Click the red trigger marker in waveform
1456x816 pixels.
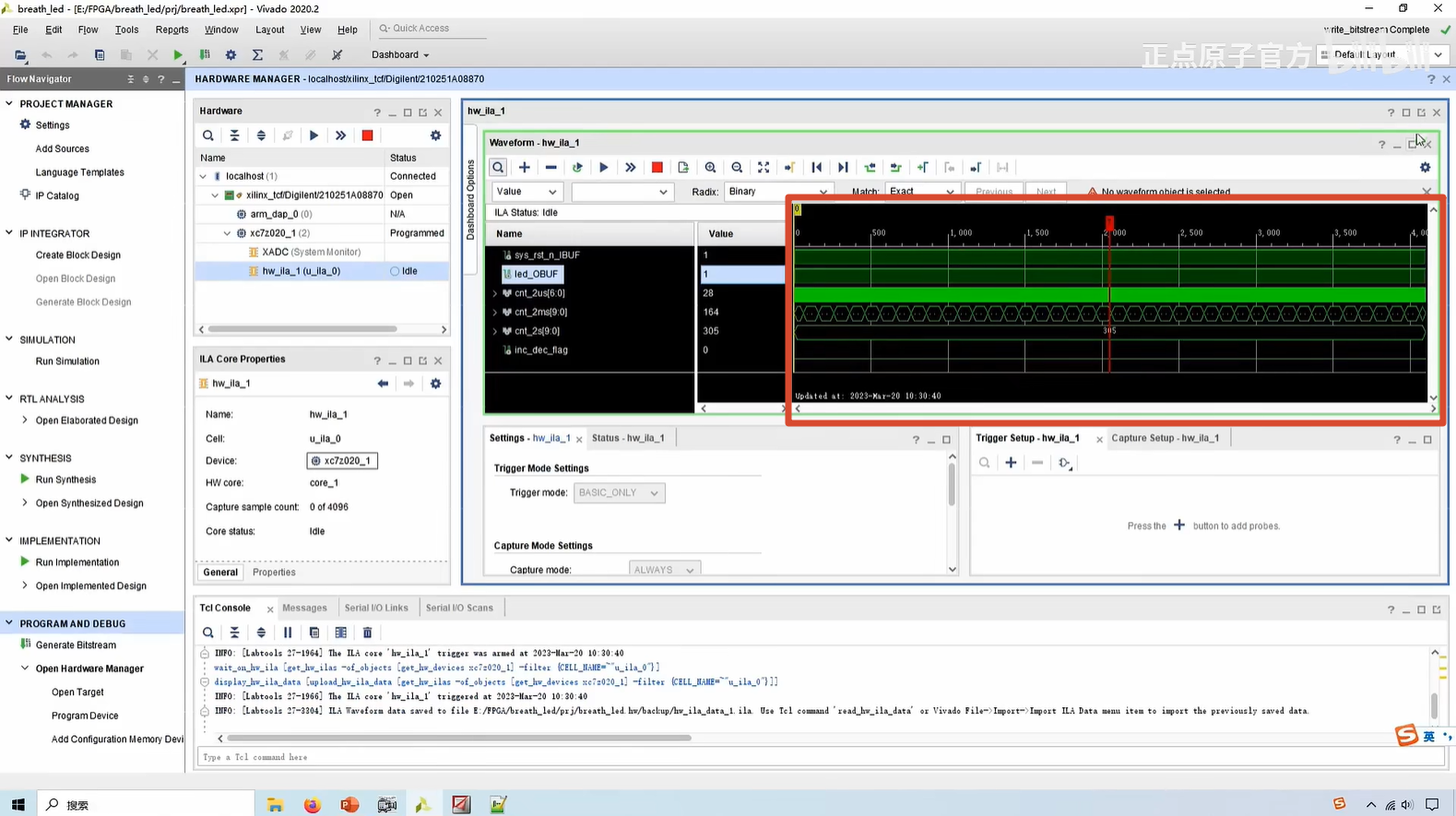(x=1109, y=223)
